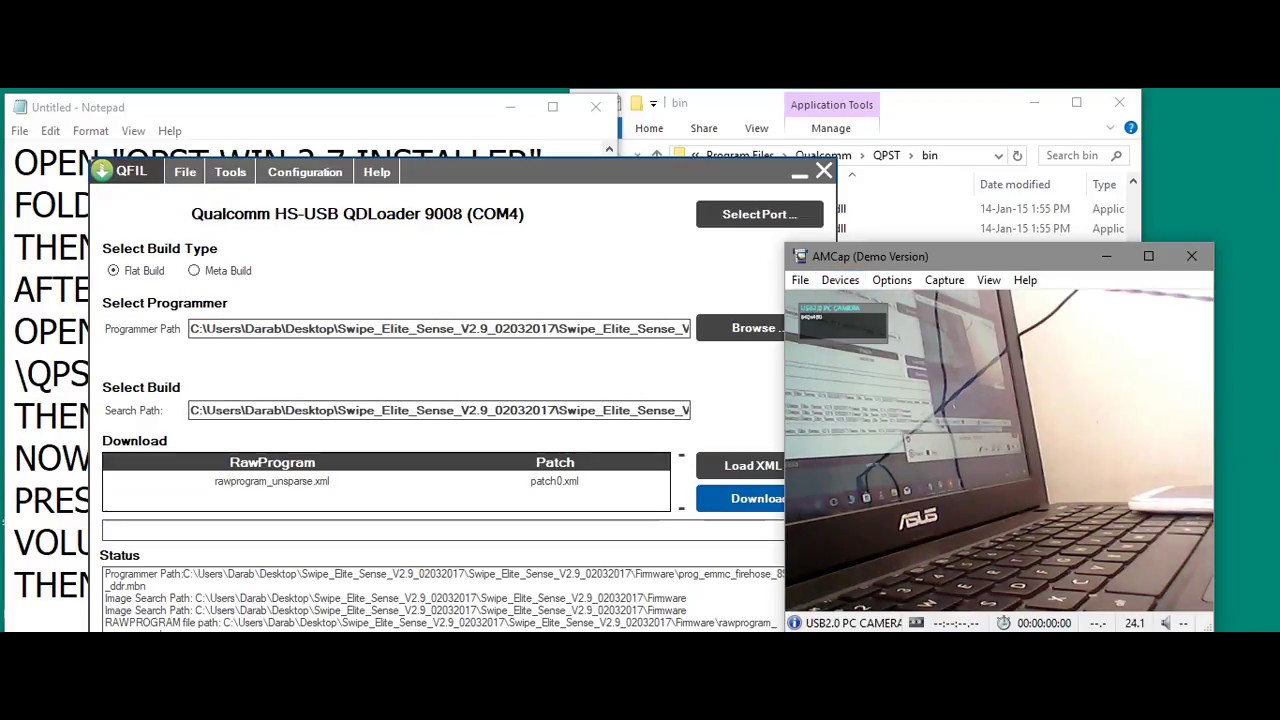
Task: Open the AMCap Devices menu
Action: pyautogui.click(x=840, y=280)
